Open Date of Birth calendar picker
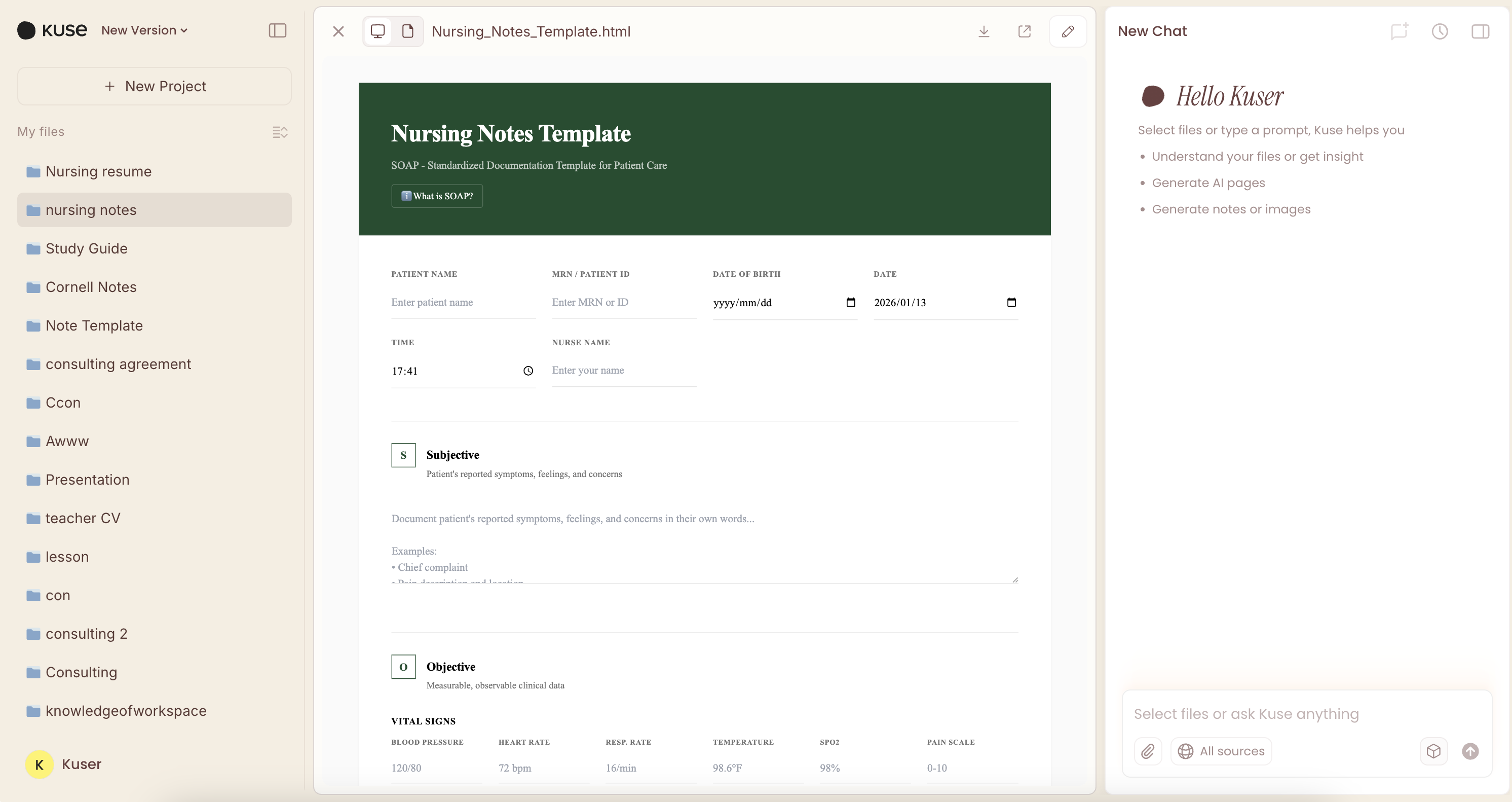This screenshot has width=1512, height=802. pos(850,302)
